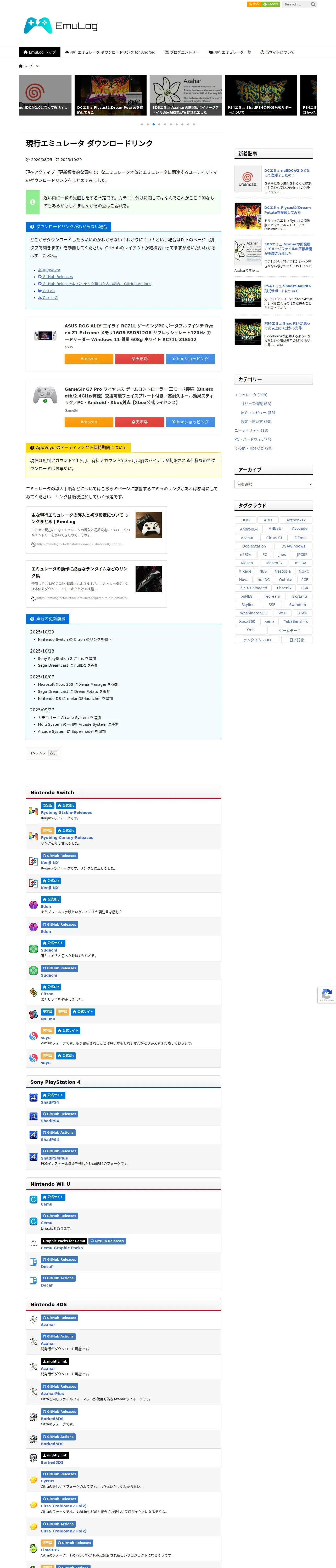Open the GitHub Releases help link
Screen dimensions: 336x1568
(x=55, y=277)
